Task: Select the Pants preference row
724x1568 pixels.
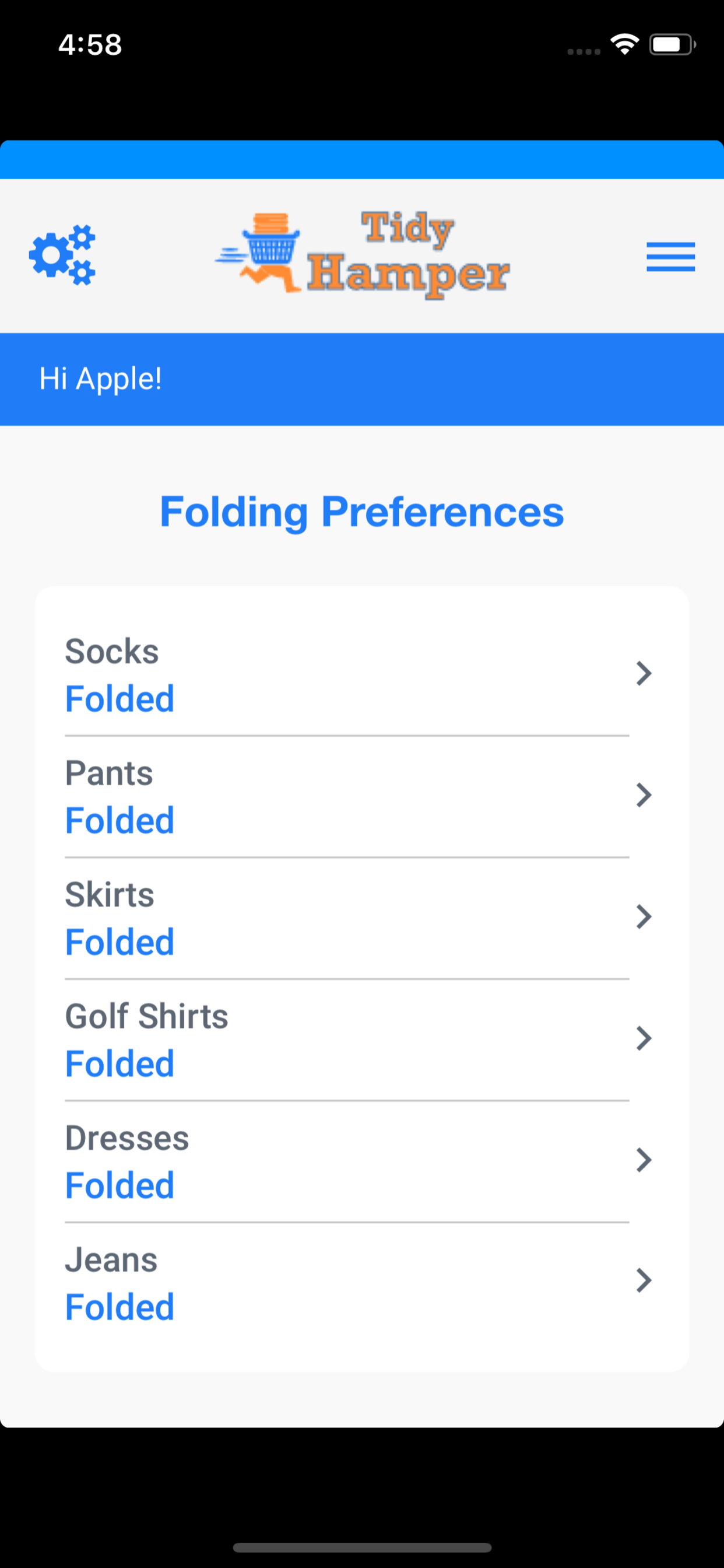Action: (361, 796)
